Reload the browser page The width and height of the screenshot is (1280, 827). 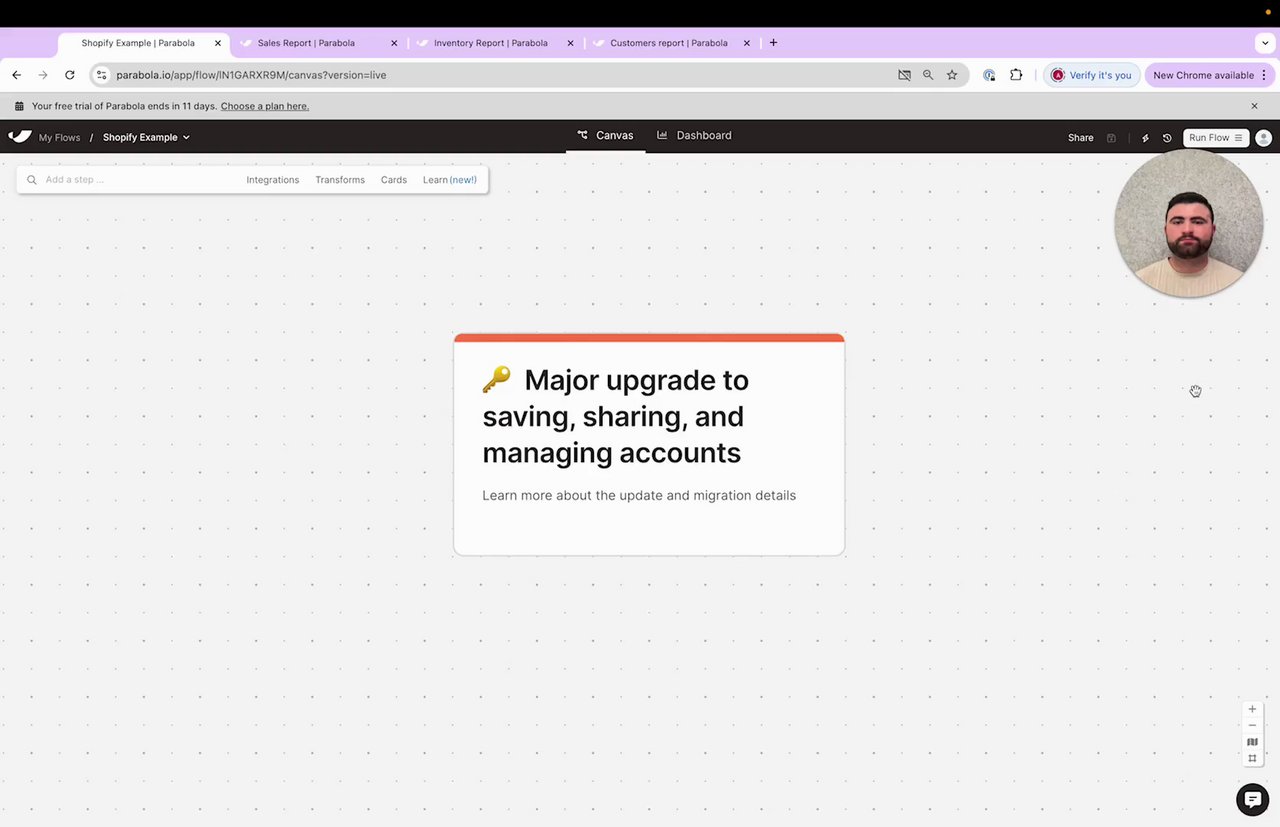click(70, 75)
